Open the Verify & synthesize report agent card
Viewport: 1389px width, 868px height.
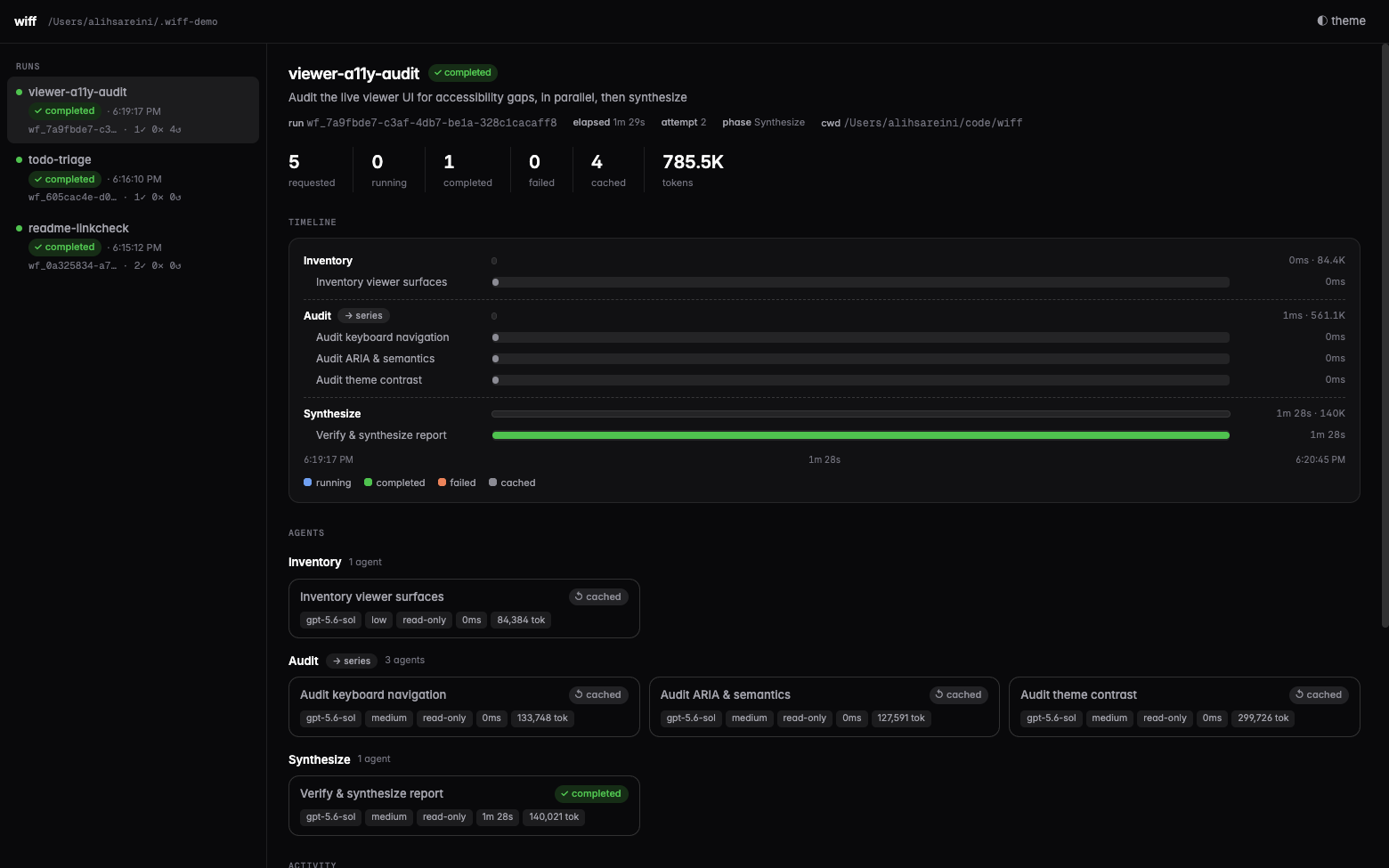[464, 806]
